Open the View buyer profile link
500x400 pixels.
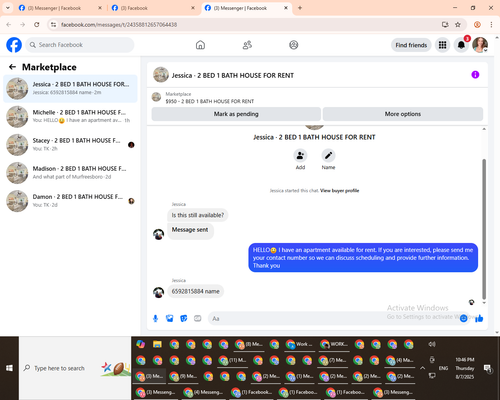339,191
